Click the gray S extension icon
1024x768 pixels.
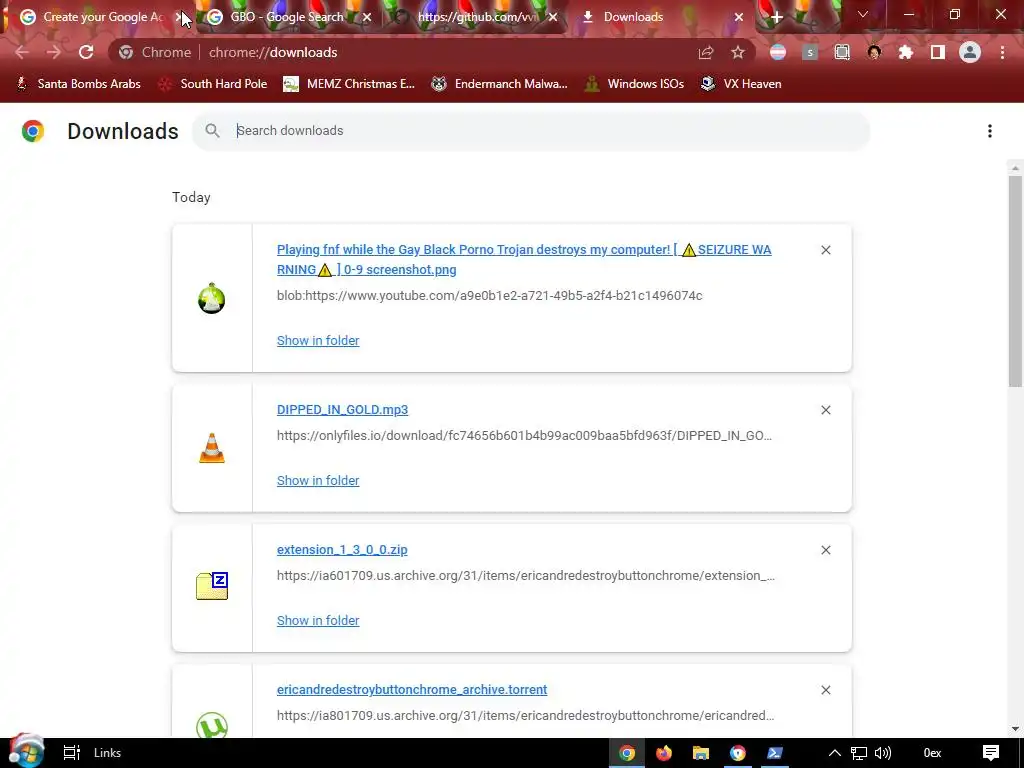point(810,52)
